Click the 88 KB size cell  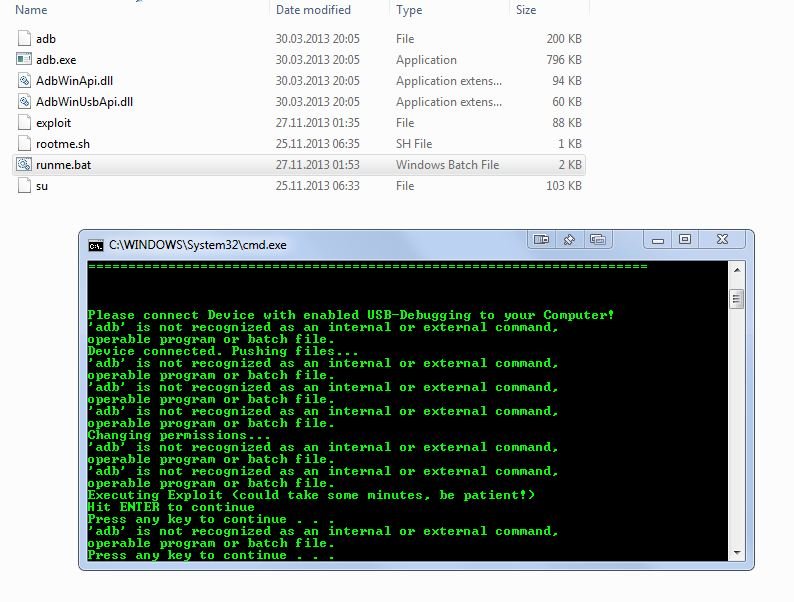pos(567,123)
